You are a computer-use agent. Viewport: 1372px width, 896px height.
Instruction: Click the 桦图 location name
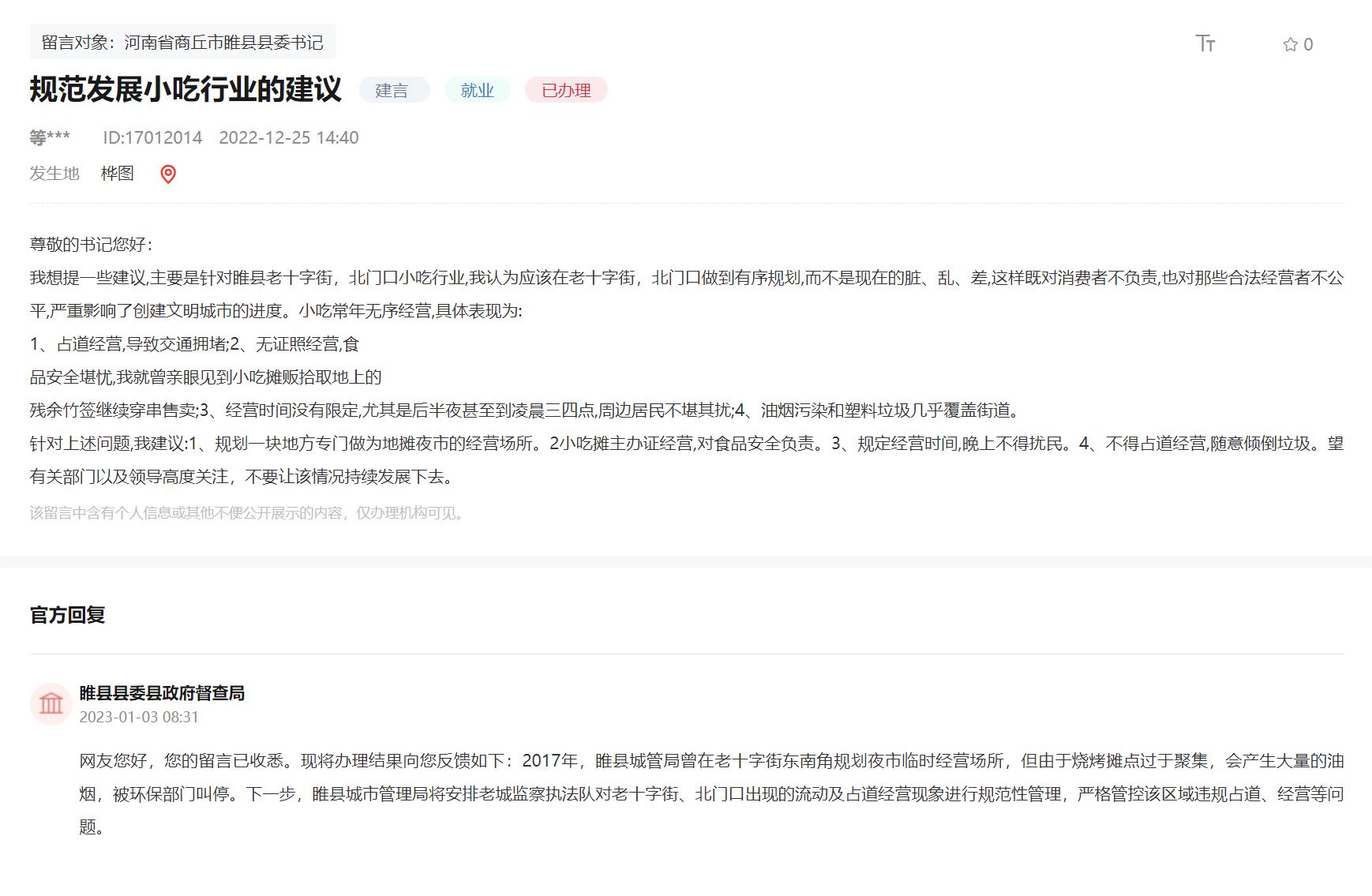[x=118, y=173]
